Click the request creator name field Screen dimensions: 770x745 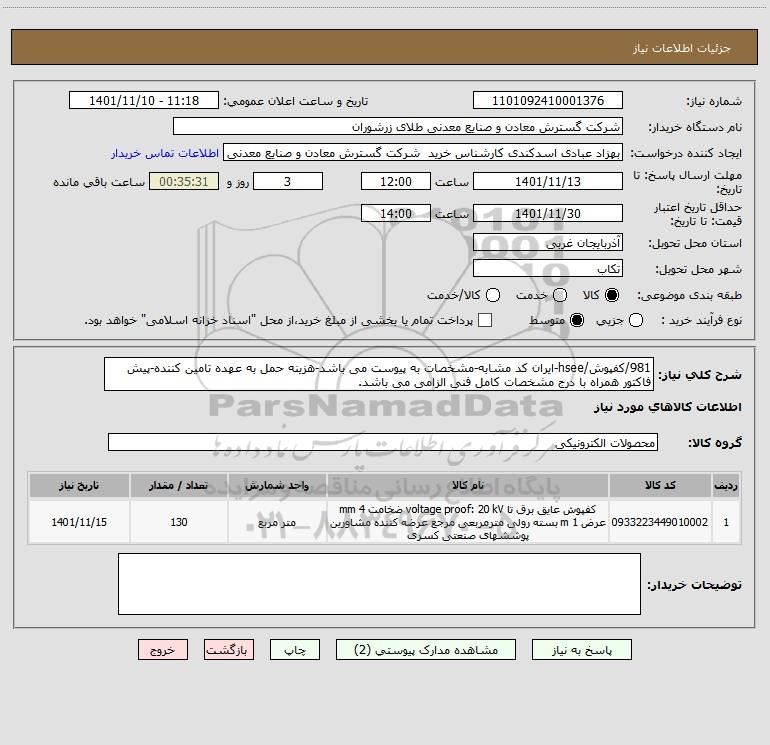click(x=423, y=152)
